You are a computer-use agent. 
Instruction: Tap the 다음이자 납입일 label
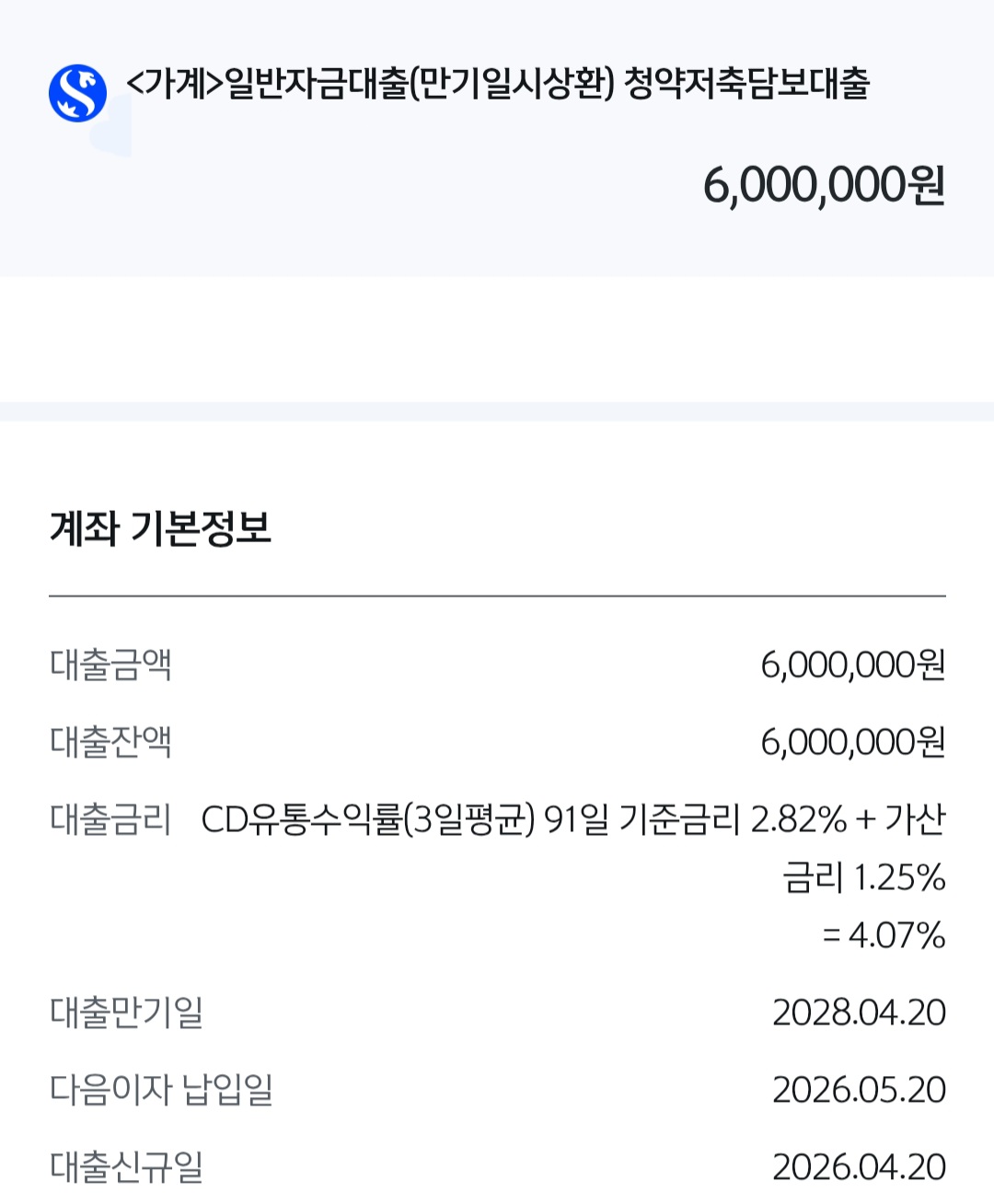(x=161, y=1090)
